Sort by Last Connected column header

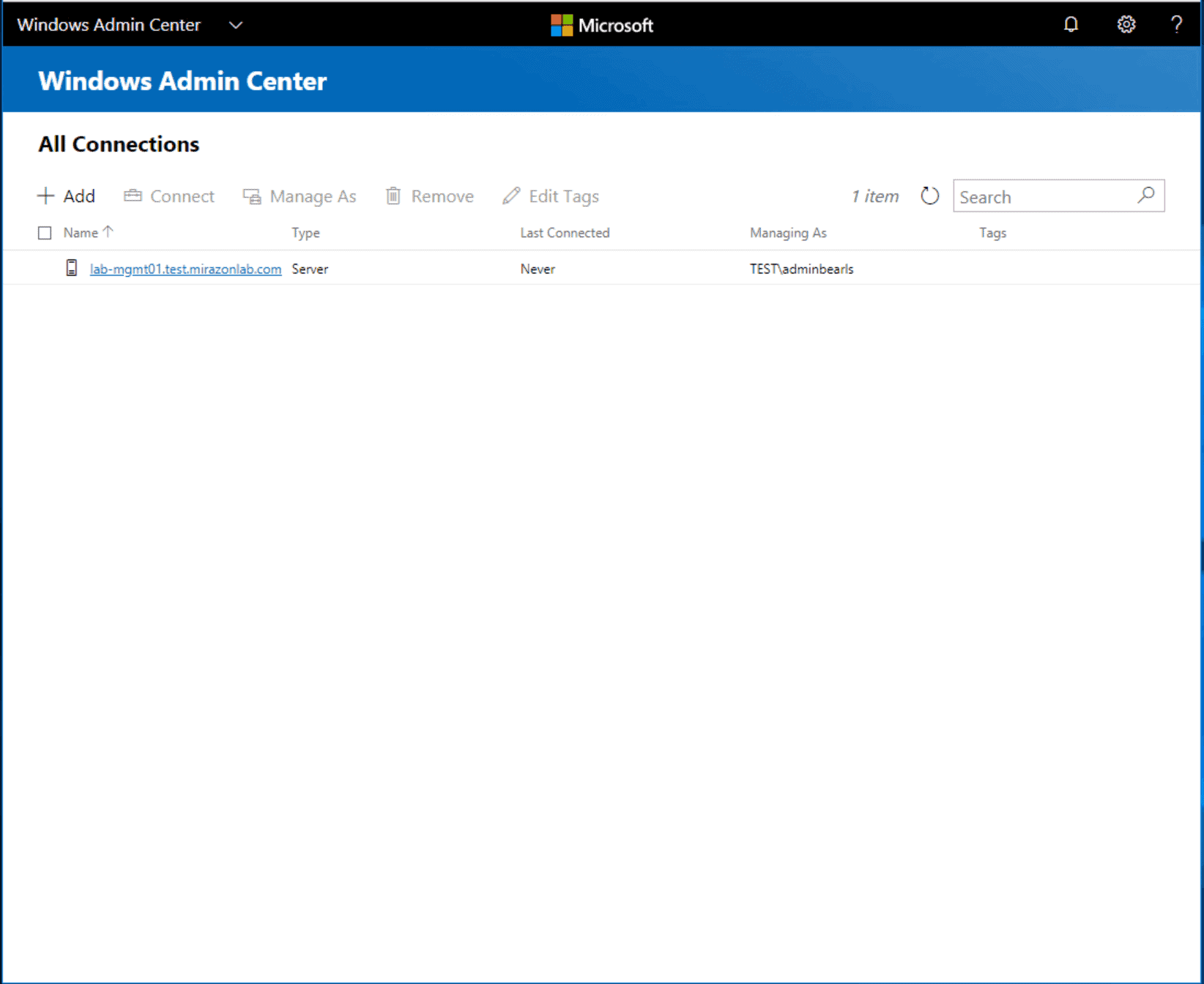565,233
